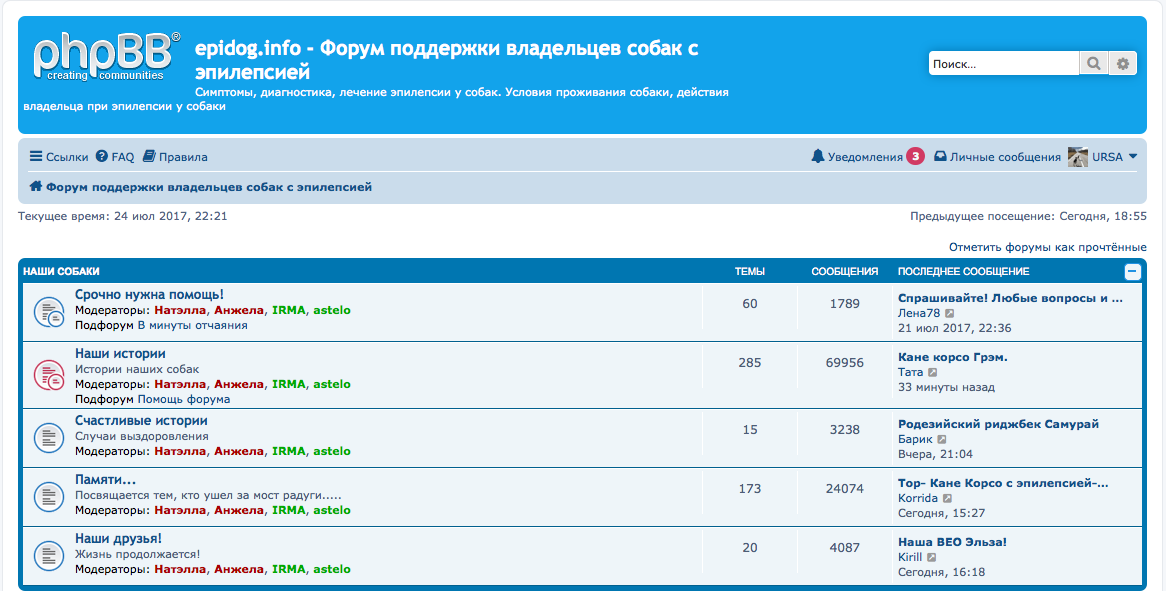Jump to latest post icon beside Kirill
1166x591 pixels.
click(x=931, y=557)
